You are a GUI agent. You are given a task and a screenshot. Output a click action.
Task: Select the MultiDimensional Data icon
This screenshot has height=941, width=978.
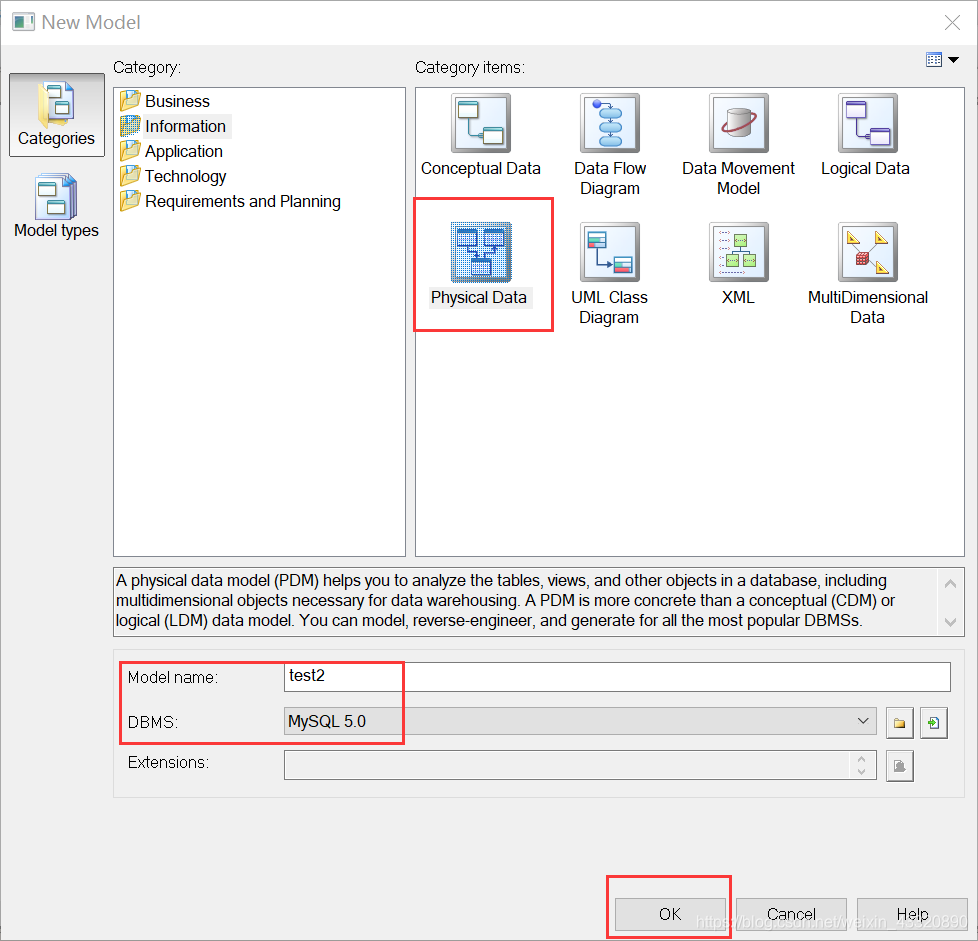click(868, 253)
